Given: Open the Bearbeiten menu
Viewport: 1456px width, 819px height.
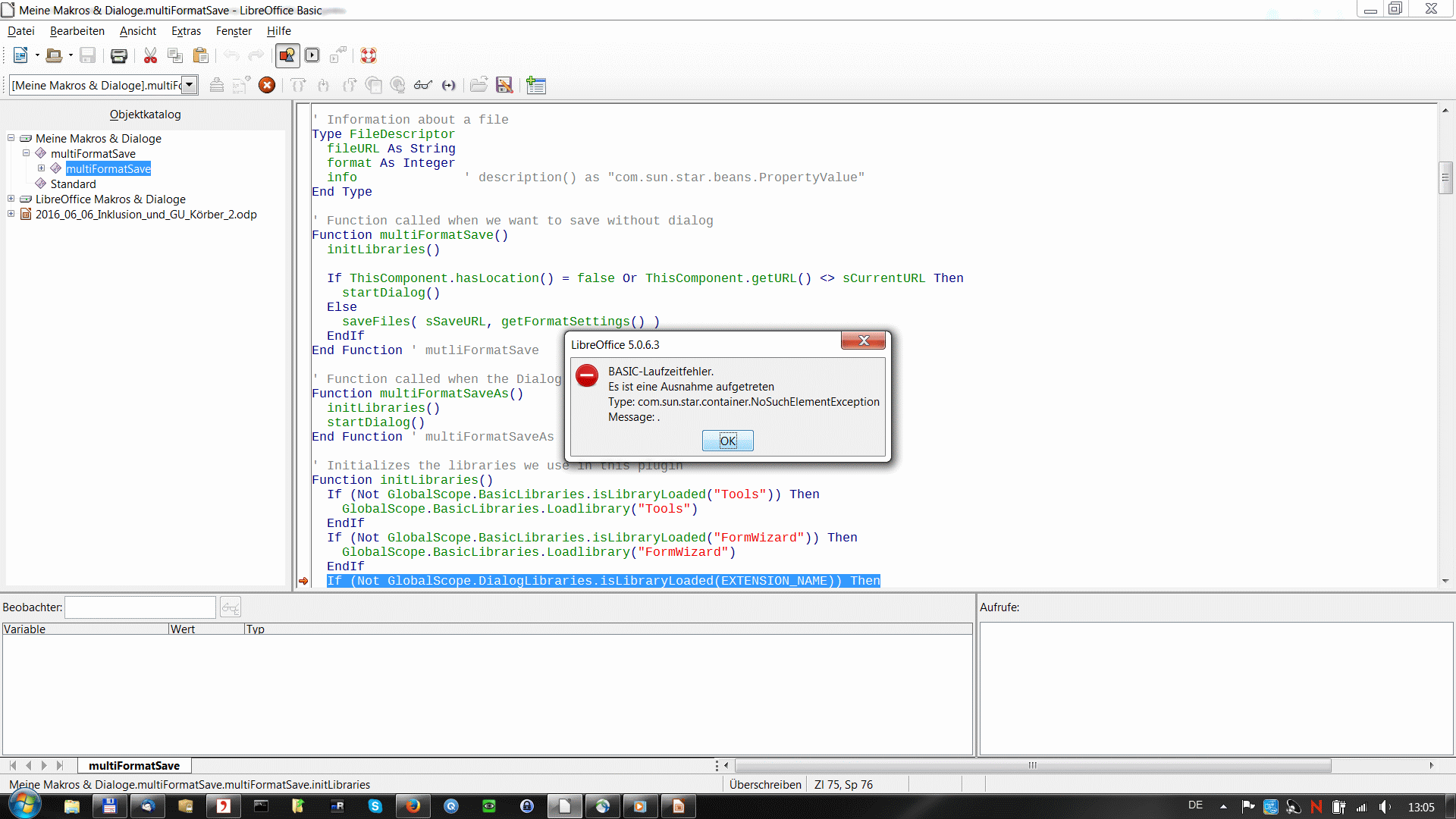Looking at the screenshot, I should tap(77, 31).
